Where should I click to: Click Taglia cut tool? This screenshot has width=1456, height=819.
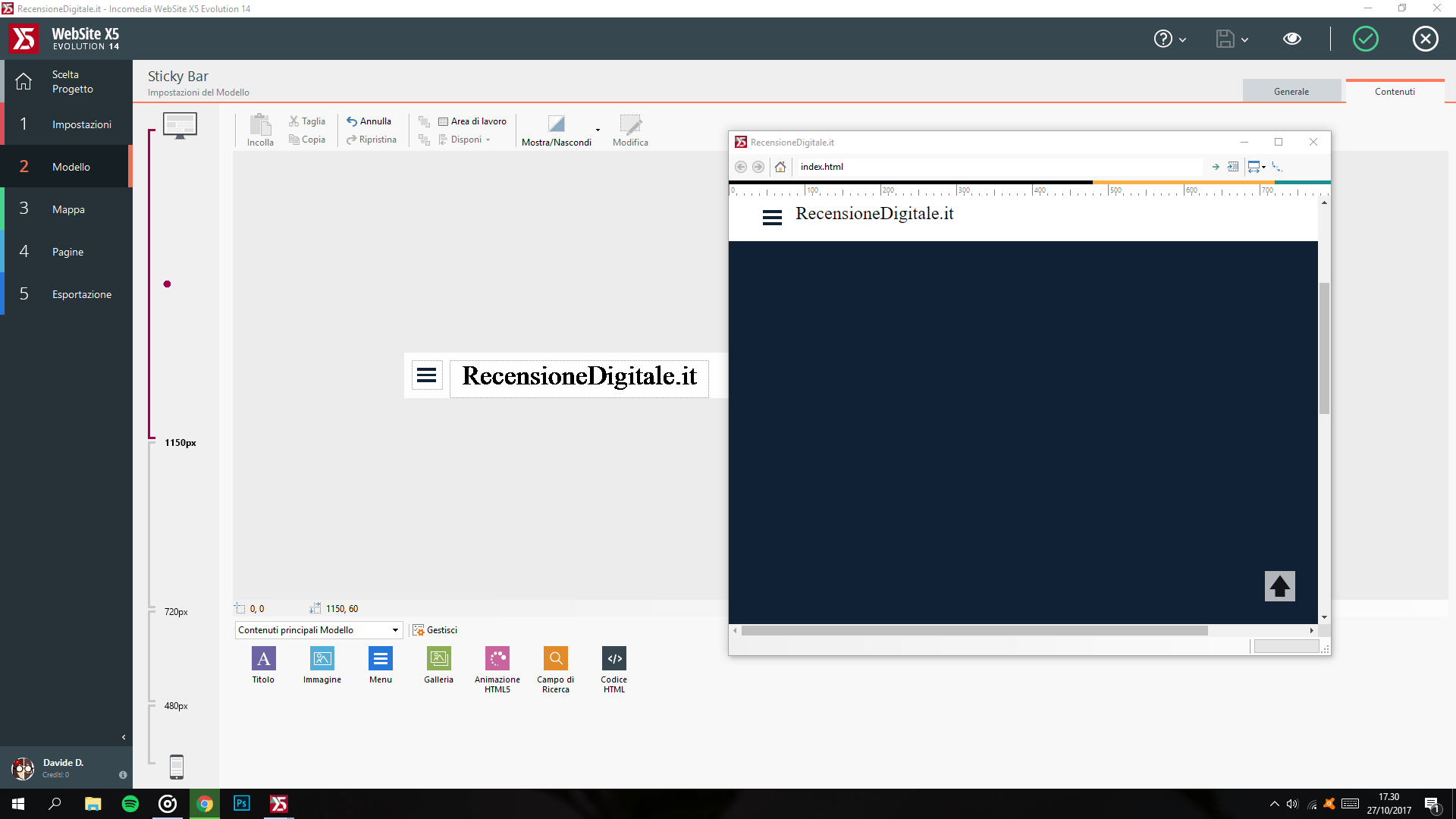tap(307, 121)
